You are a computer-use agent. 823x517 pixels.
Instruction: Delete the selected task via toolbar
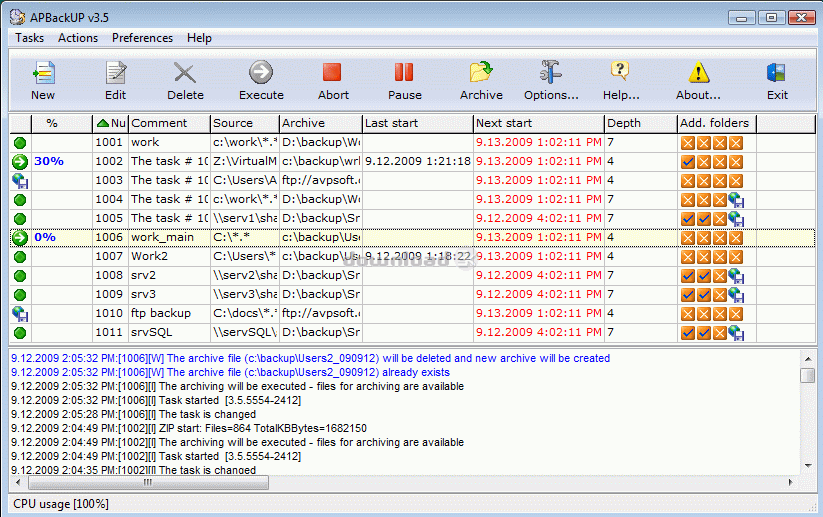point(185,73)
